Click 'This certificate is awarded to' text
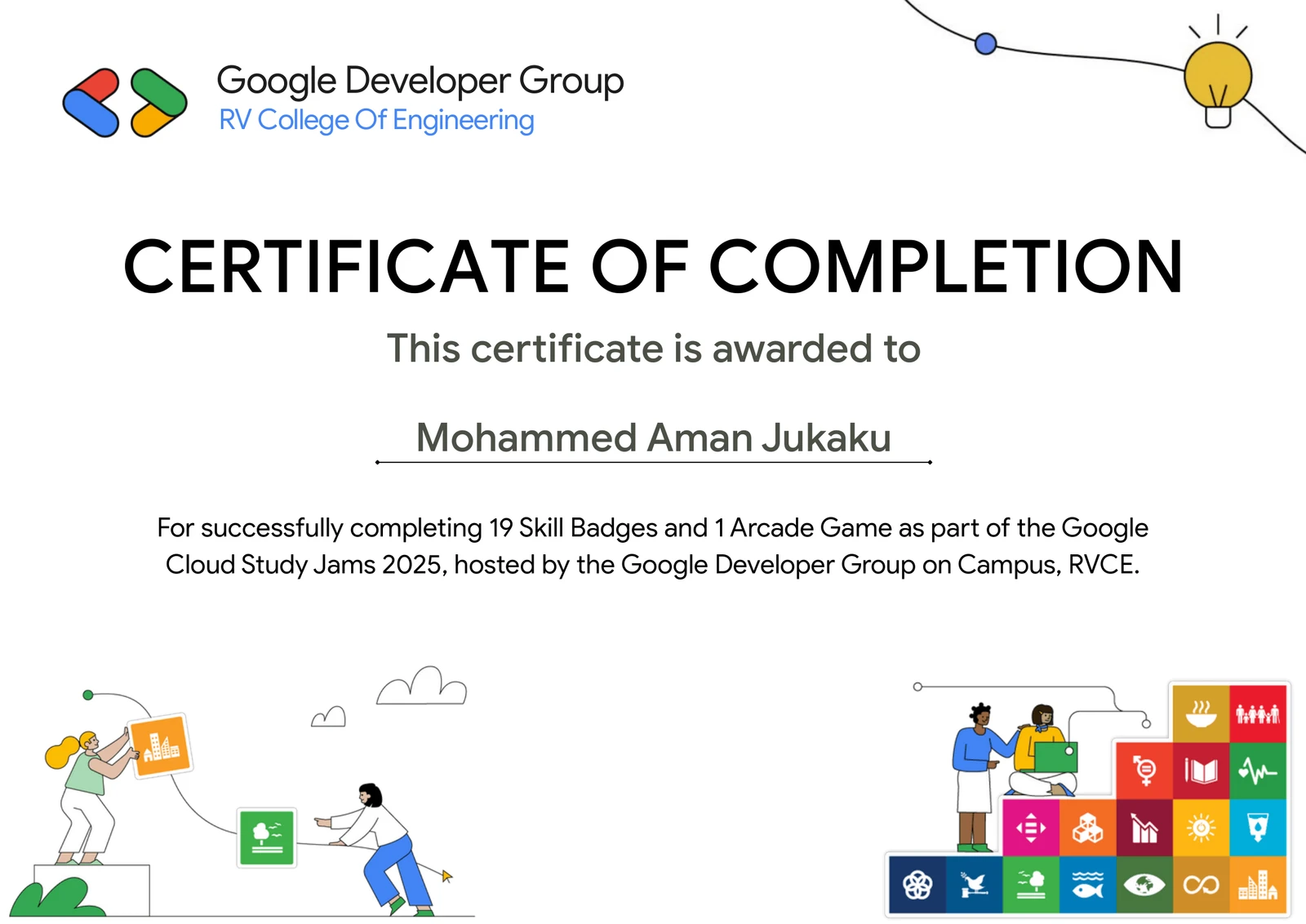This screenshot has width=1306, height=924. (653, 349)
